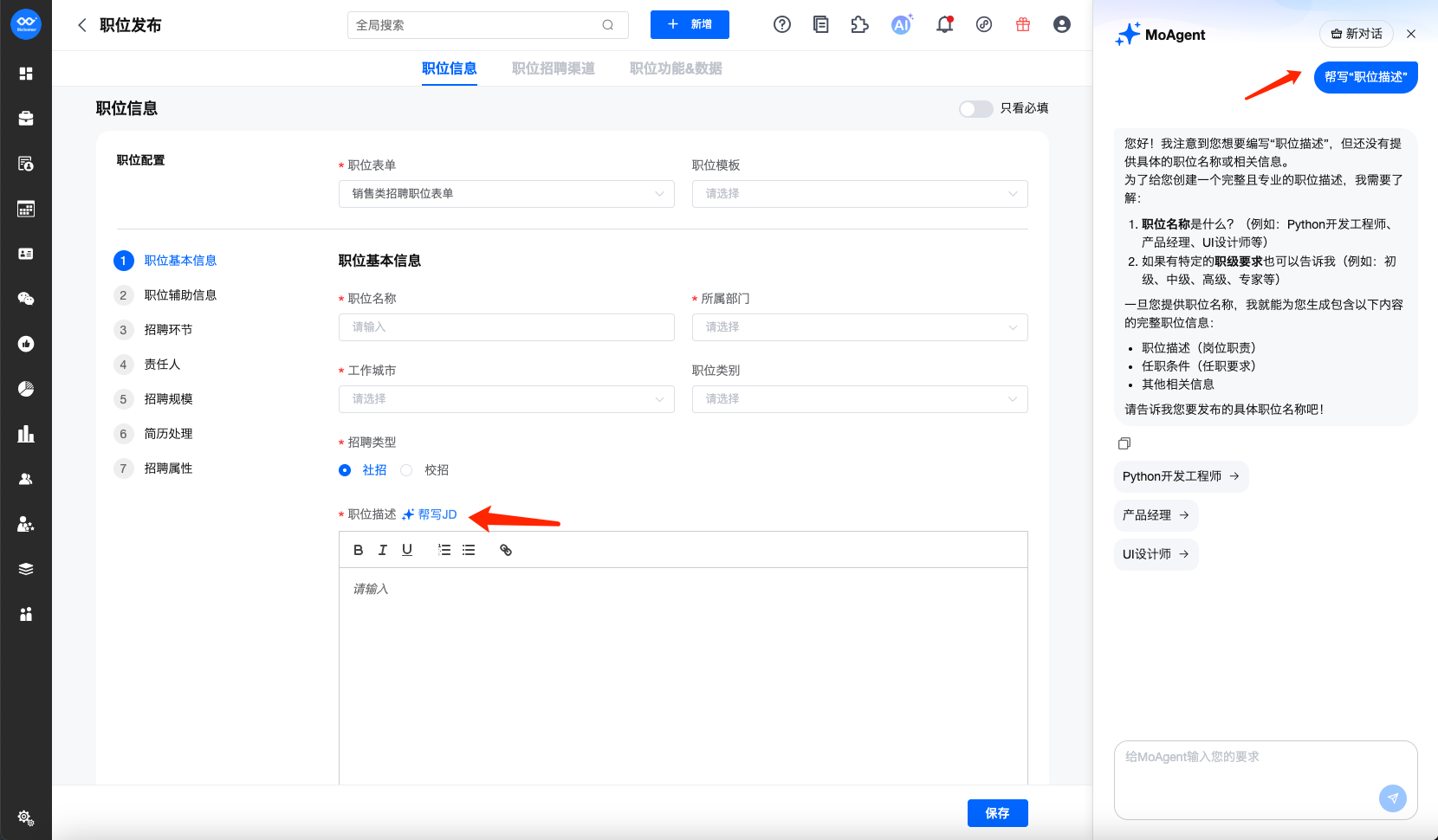Image resolution: width=1438 pixels, height=840 pixels.
Task: Focus the 职位名称 input field
Action: [507, 327]
